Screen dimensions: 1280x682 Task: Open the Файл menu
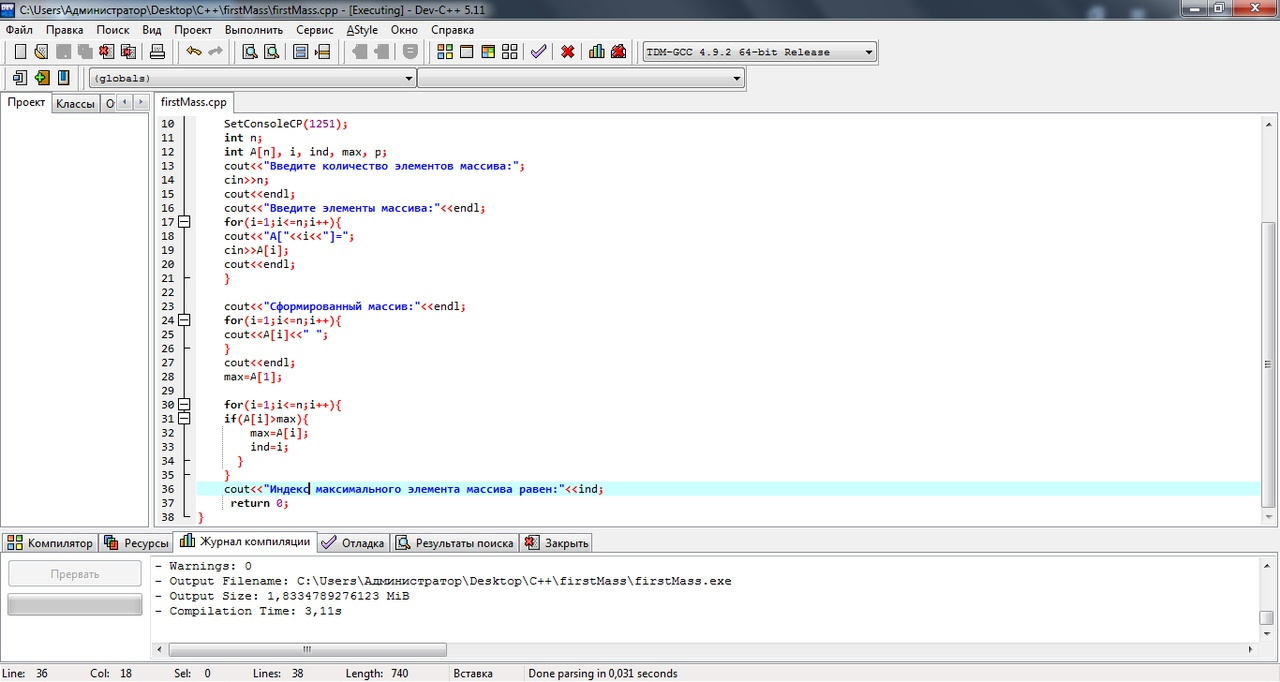point(19,30)
